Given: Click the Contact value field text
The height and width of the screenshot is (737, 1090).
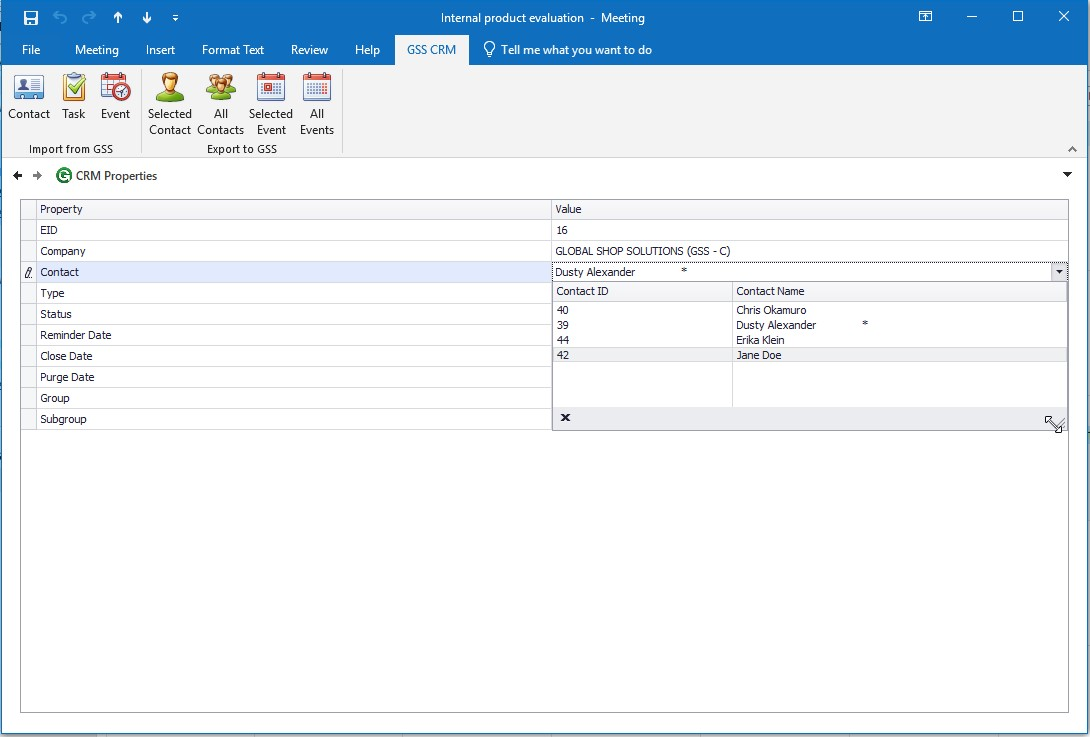Looking at the screenshot, I should click(x=595, y=272).
